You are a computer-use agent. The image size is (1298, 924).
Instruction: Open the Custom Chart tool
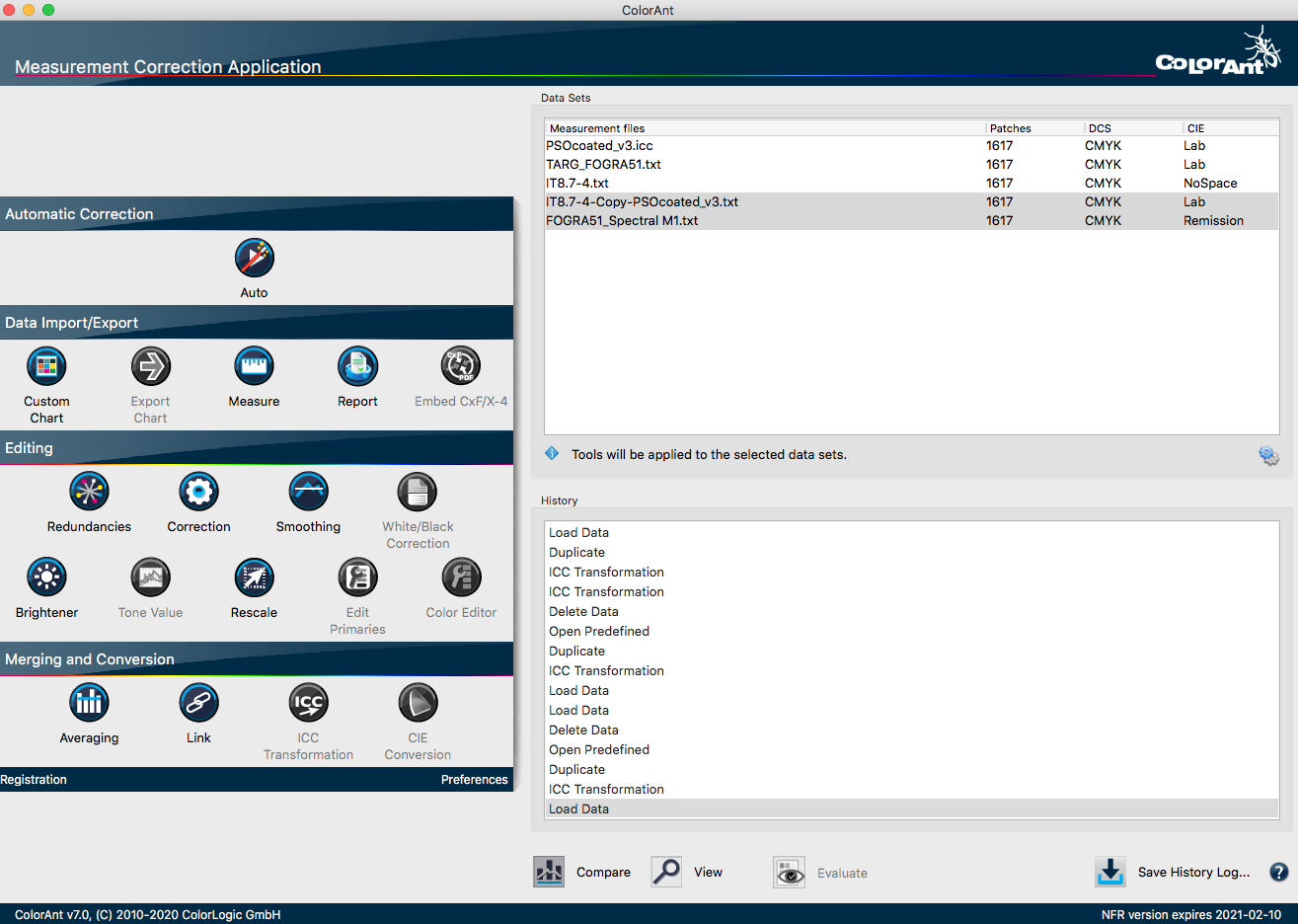pos(46,366)
